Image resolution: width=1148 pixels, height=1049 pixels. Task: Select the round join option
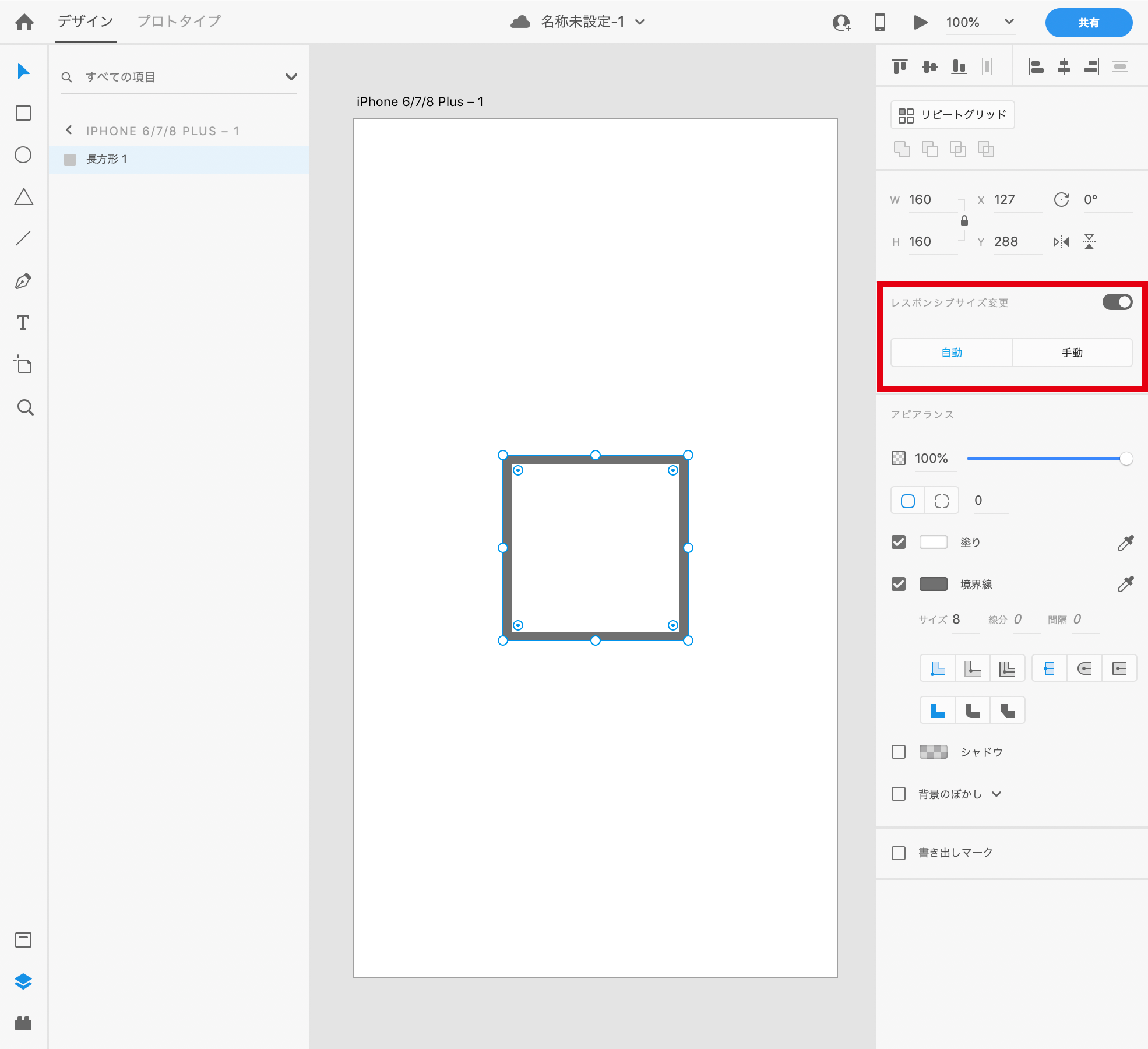tap(972, 710)
